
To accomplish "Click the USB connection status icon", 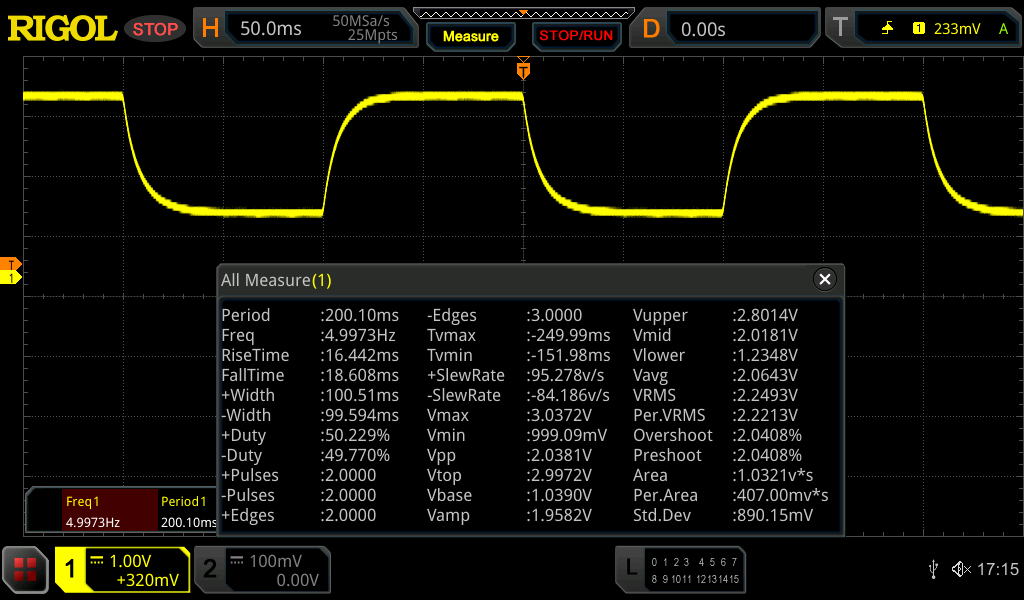I will tap(933, 569).
